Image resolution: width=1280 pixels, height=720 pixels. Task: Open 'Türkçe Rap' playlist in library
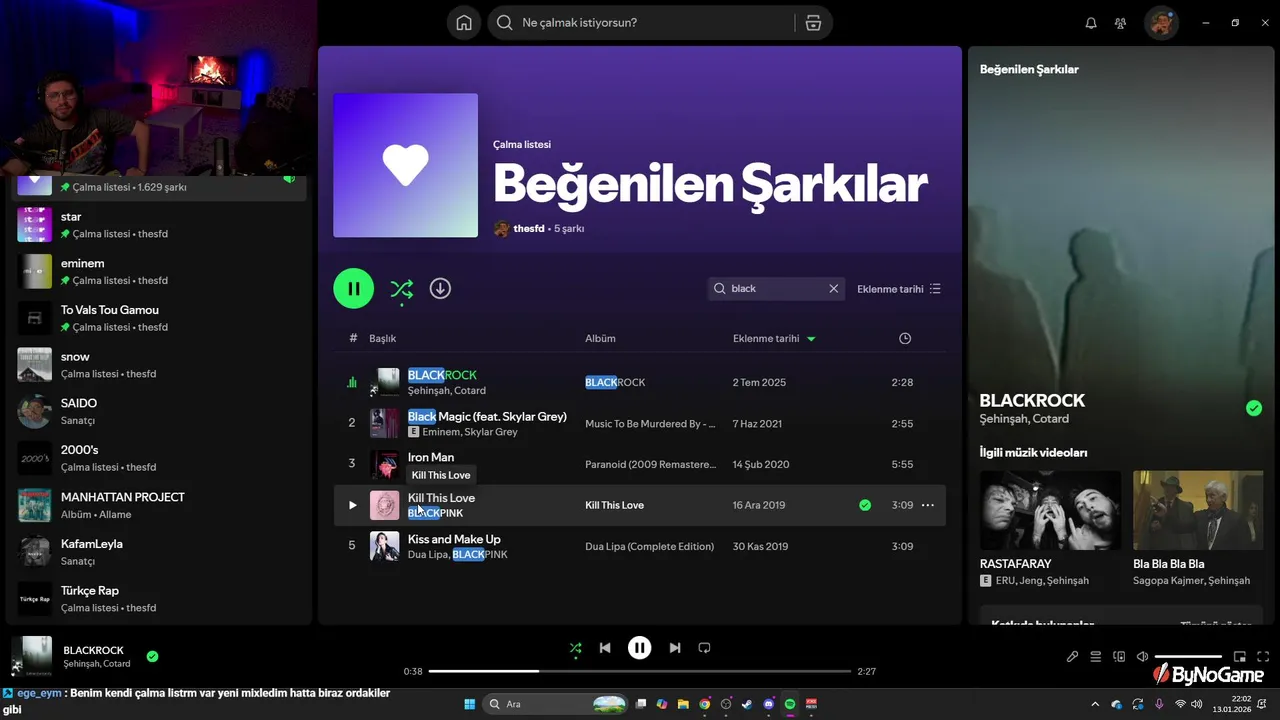160,599
